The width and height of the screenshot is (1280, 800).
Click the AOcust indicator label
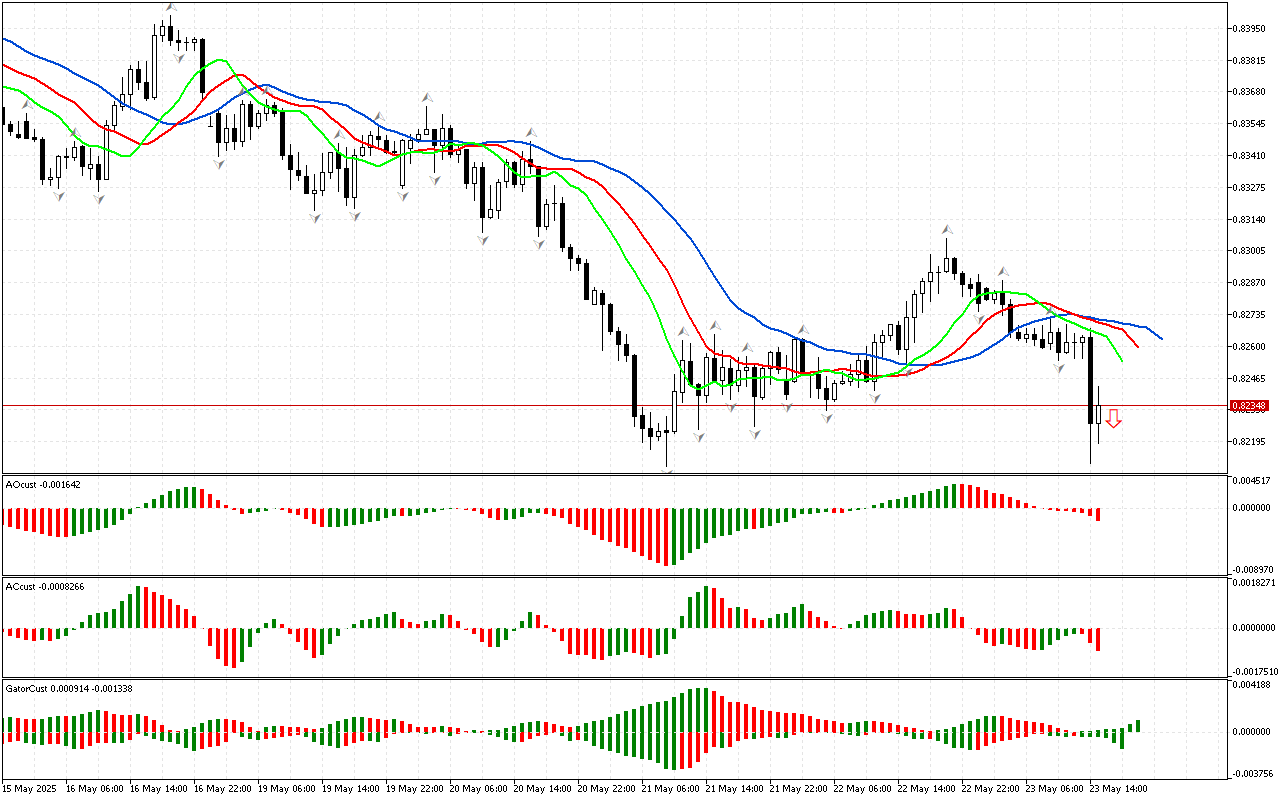pos(43,485)
